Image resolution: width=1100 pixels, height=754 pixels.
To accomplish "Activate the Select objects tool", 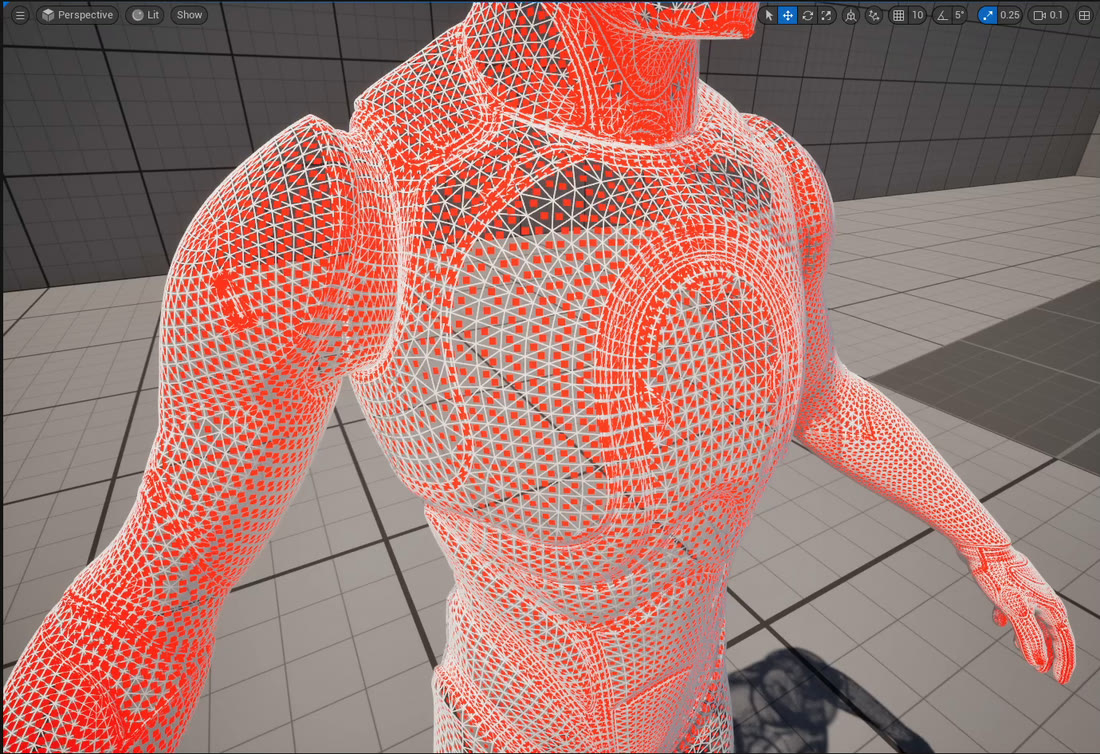I will tap(770, 15).
